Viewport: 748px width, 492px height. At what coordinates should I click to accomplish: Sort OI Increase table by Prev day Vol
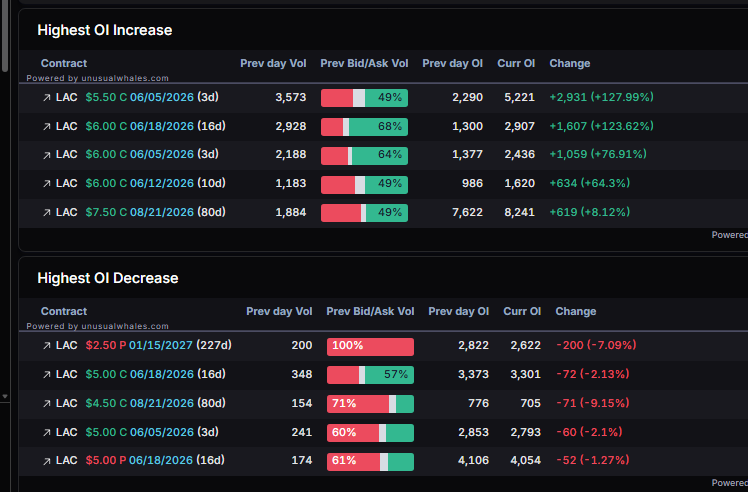pyautogui.click(x=273, y=63)
